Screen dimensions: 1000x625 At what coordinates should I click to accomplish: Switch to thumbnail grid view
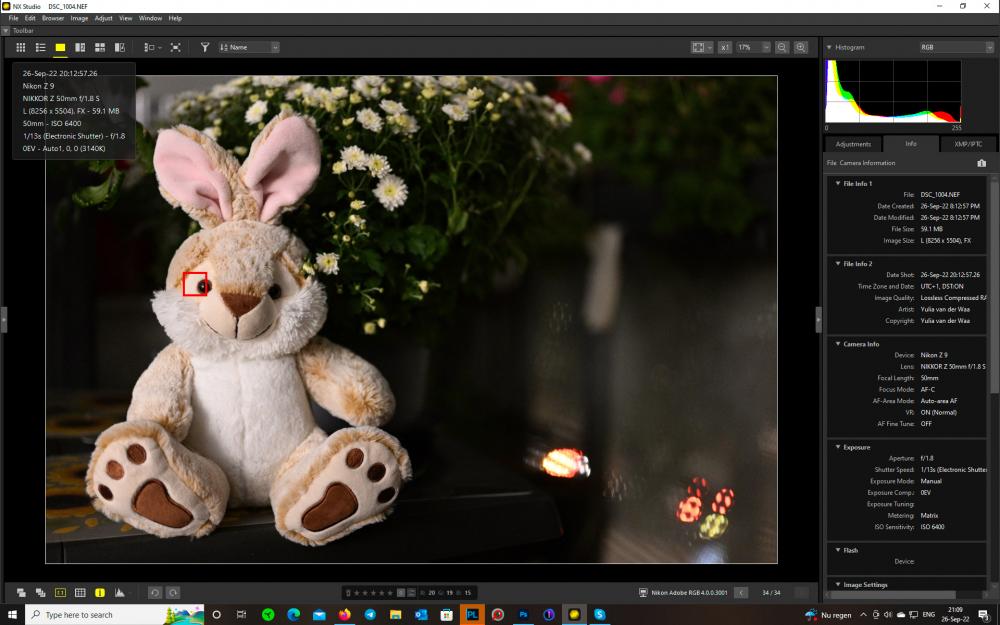coord(20,47)
